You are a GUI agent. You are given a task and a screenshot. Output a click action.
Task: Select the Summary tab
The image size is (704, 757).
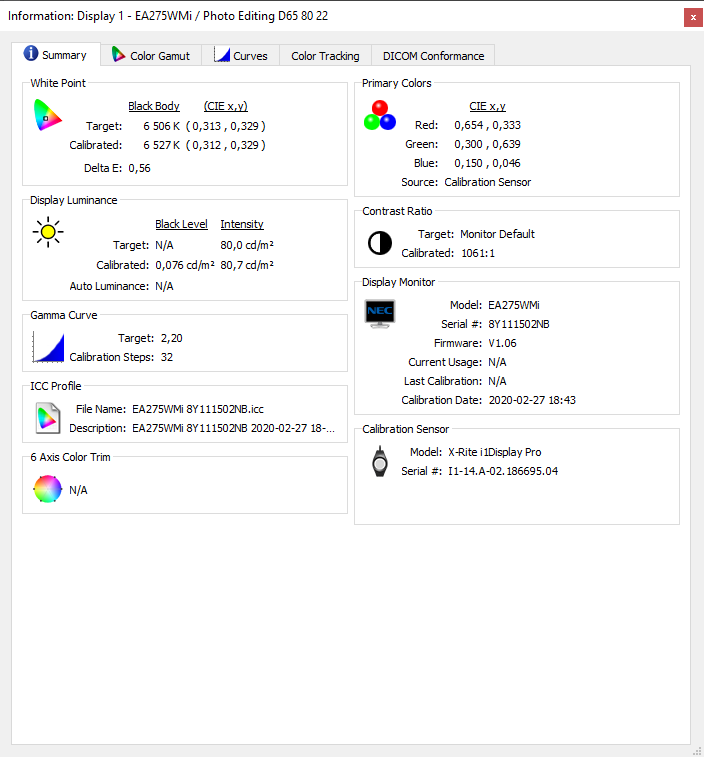pos(55,55)
